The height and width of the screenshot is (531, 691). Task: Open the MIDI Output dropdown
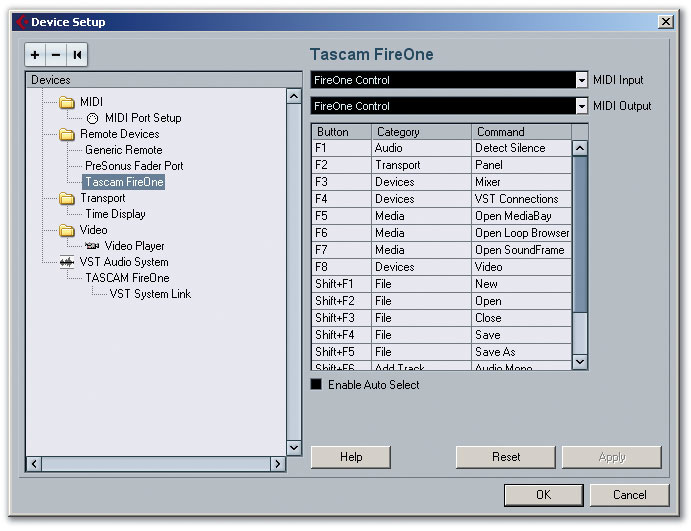pyautogui.click(x=581, y=106)
